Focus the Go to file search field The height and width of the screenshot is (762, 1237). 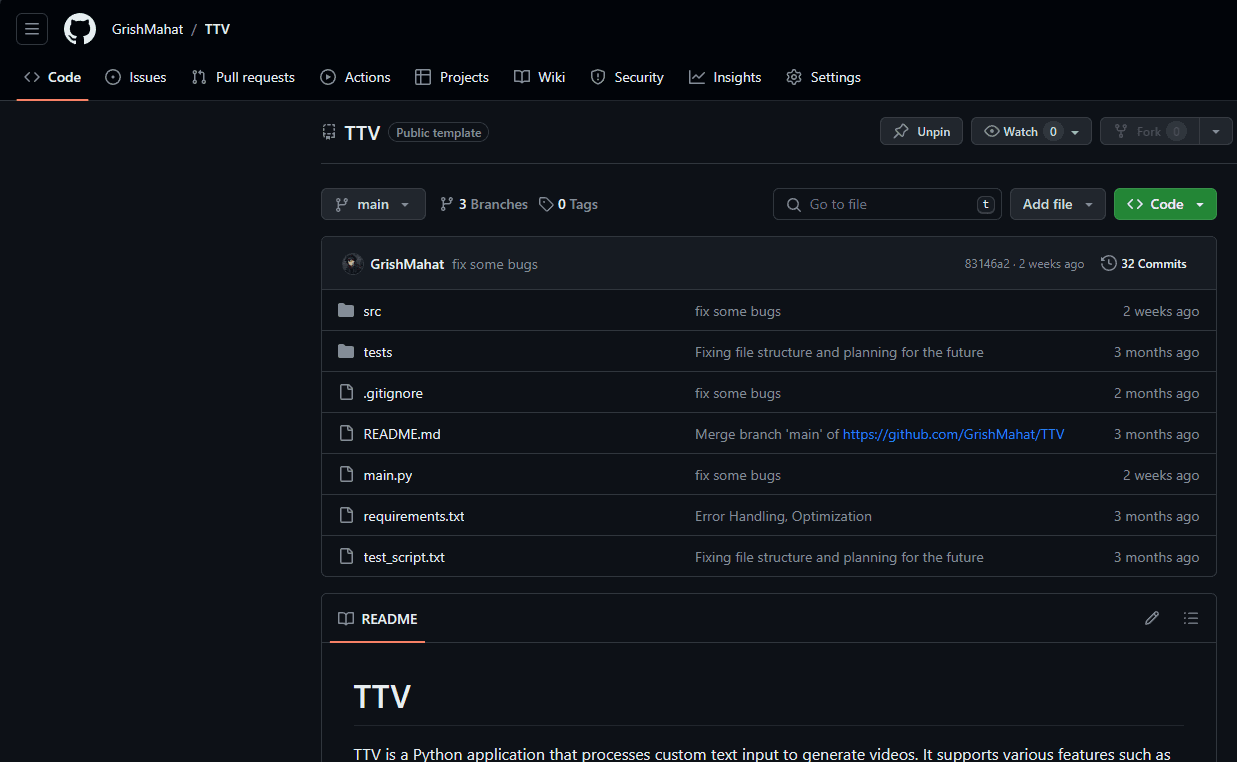(x=887, y=204)
